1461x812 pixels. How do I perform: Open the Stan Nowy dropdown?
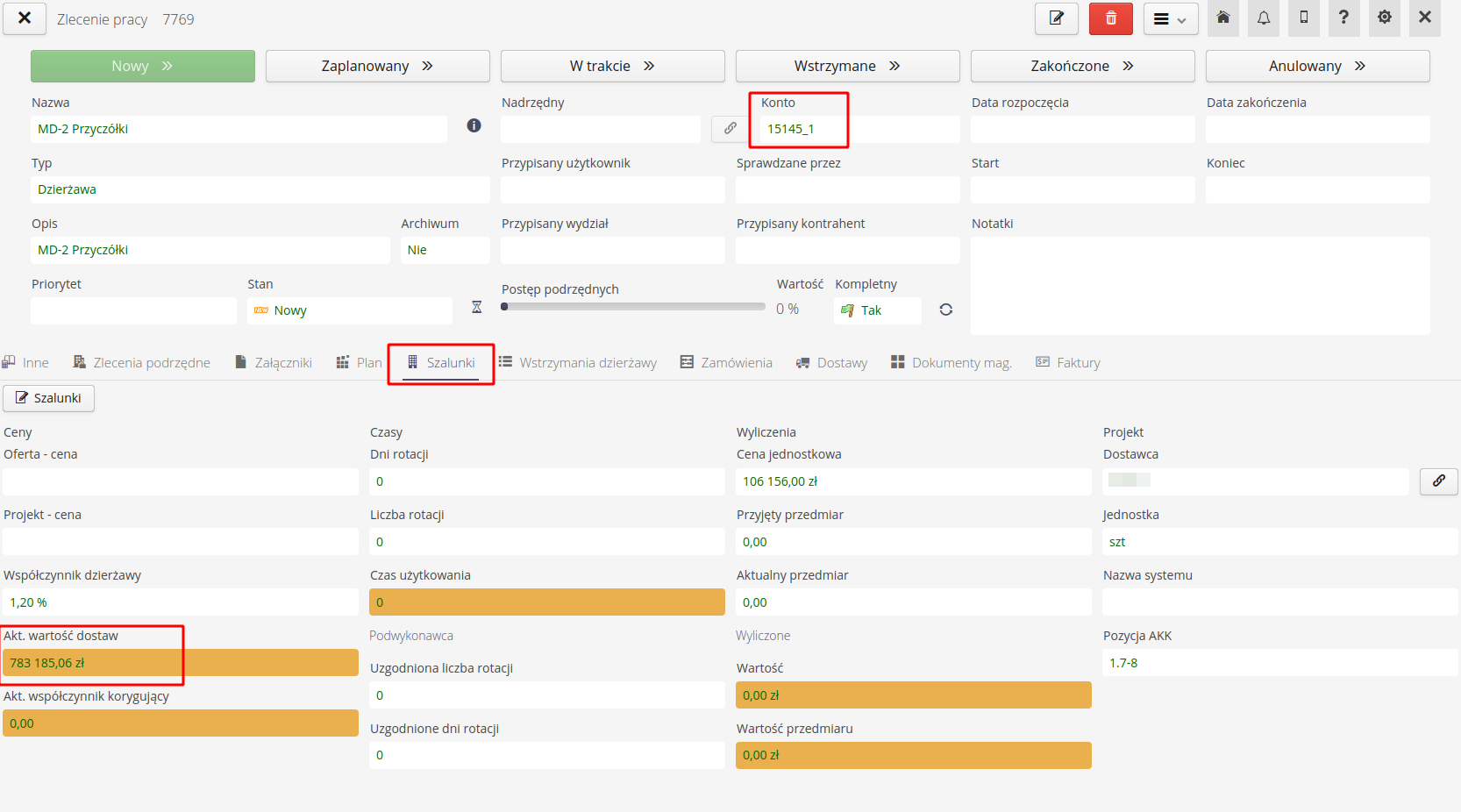tap(349, 310)
